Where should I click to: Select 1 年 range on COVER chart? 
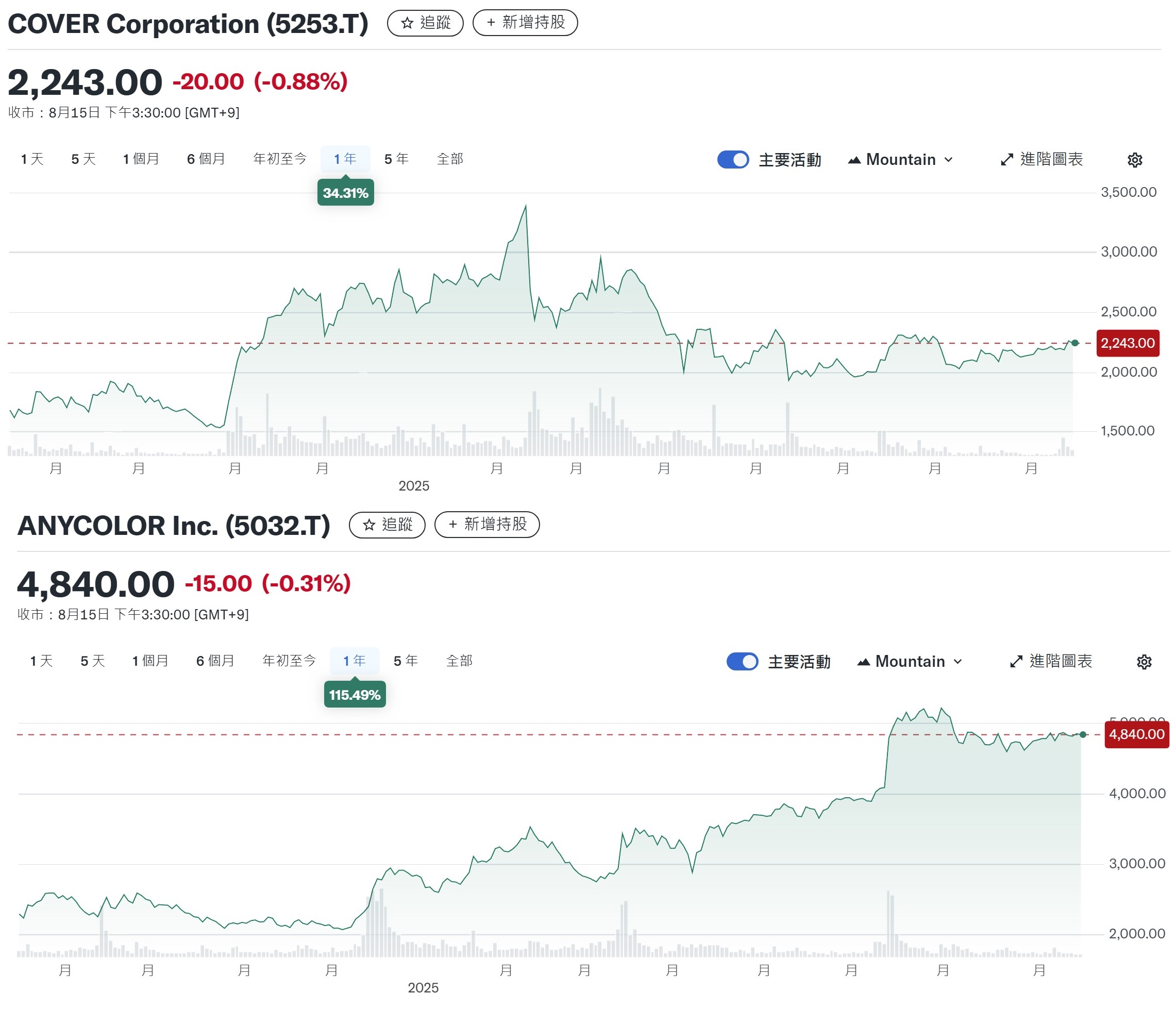[x=345, y=159]
